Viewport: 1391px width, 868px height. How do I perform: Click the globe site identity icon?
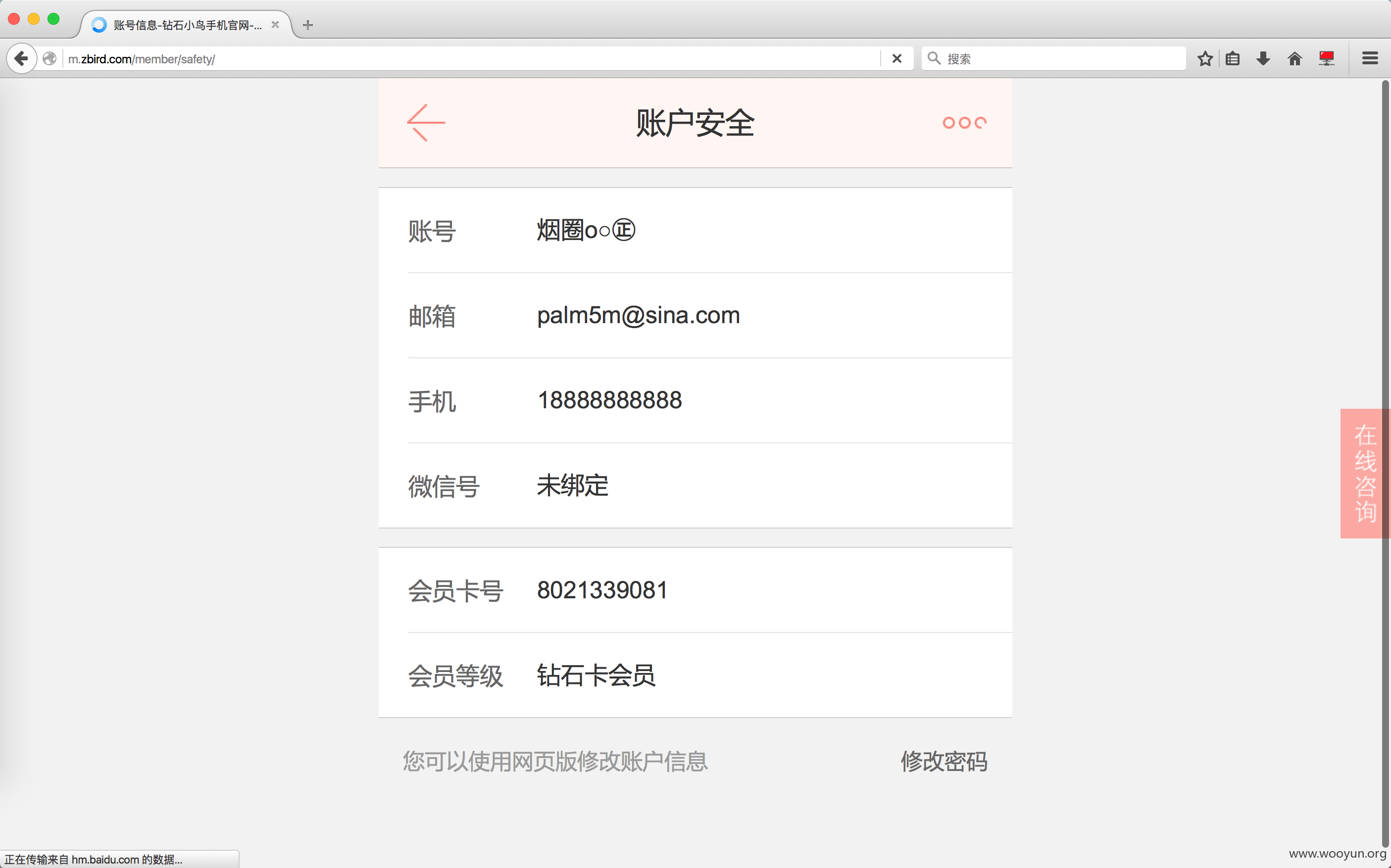point(50,58)
